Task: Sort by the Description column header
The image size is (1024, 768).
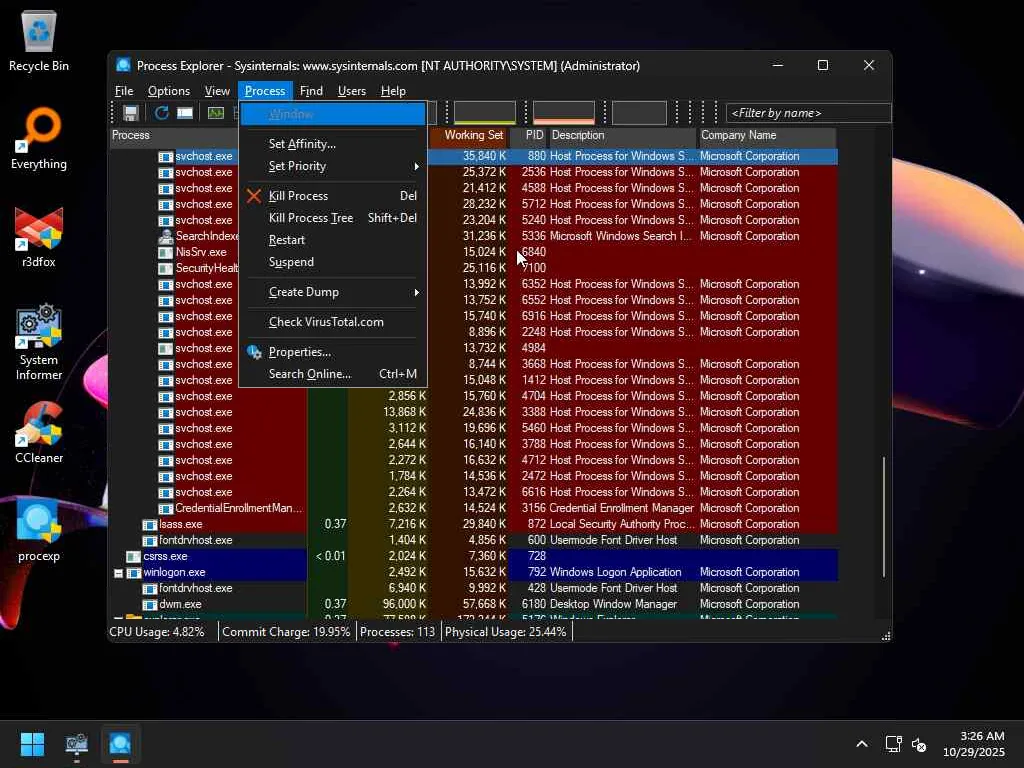Action: pos(623,135)
